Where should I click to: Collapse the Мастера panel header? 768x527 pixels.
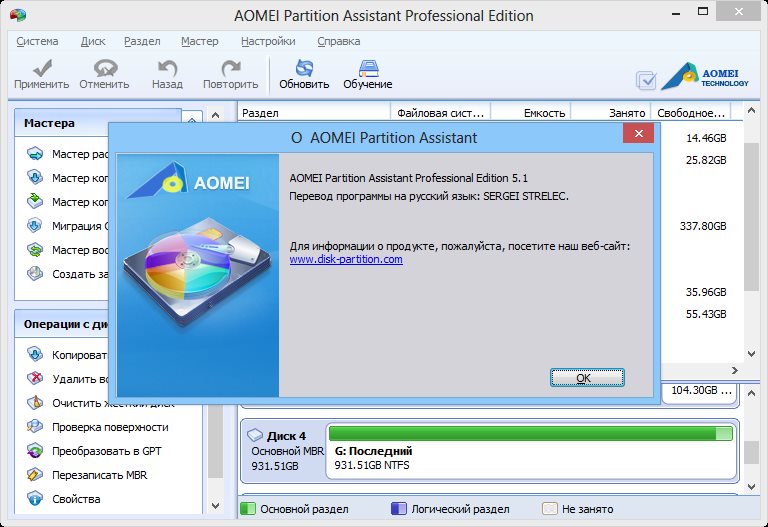coord(192,120)
